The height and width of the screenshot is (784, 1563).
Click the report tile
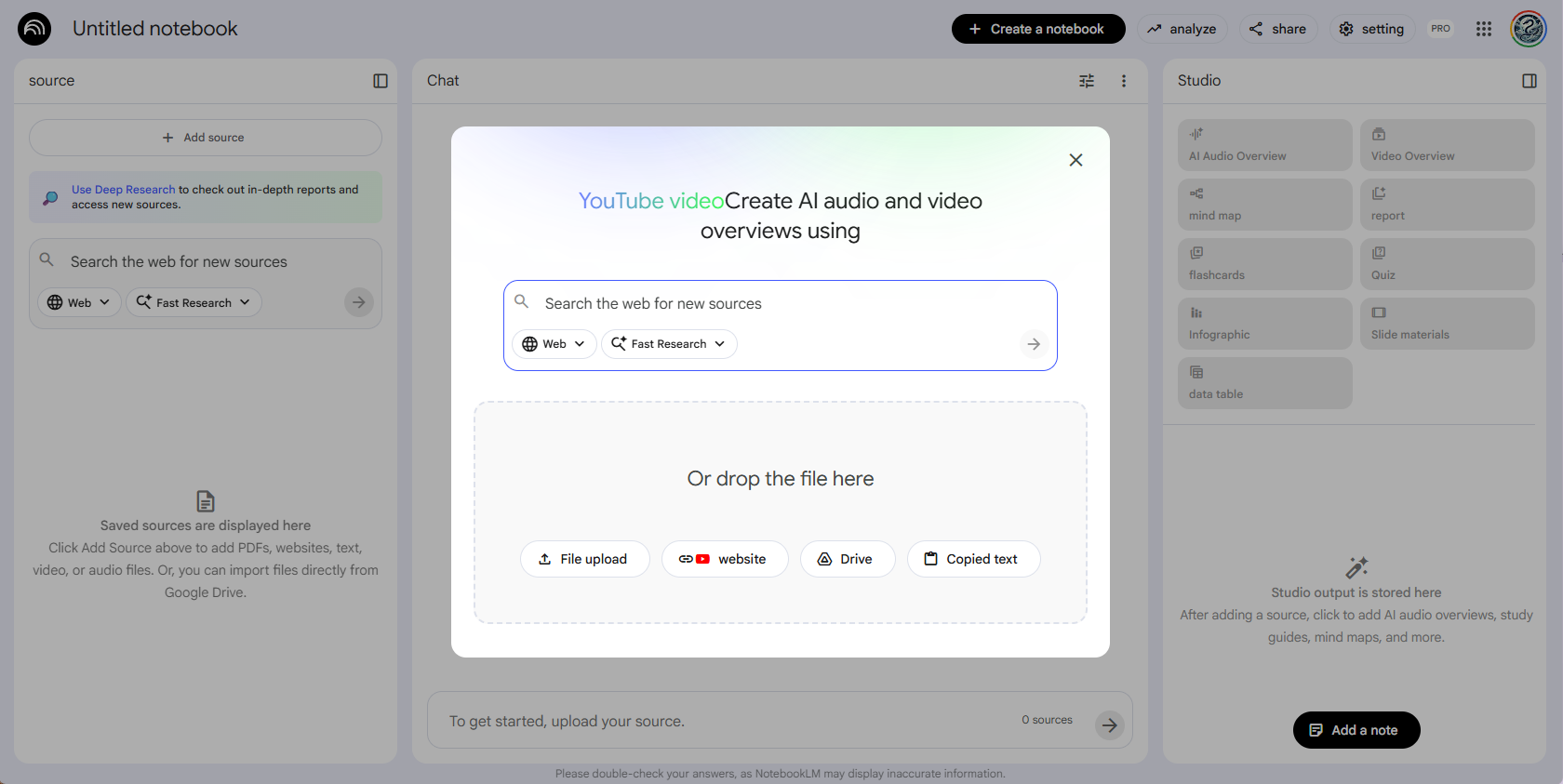click(1447, 205)
